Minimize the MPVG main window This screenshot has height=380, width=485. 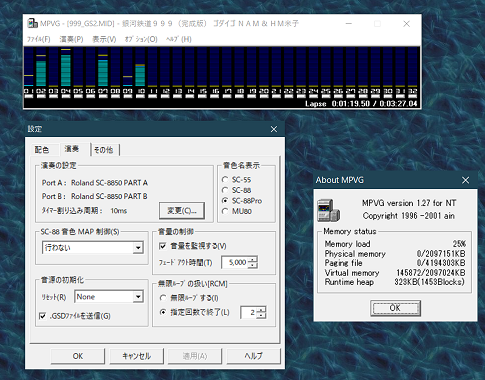pos(349,24)
